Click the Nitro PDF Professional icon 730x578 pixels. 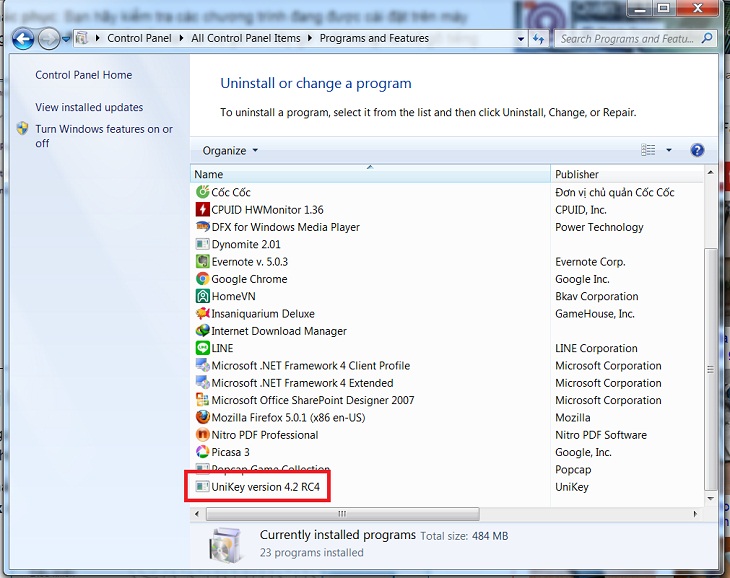point(202,435)
